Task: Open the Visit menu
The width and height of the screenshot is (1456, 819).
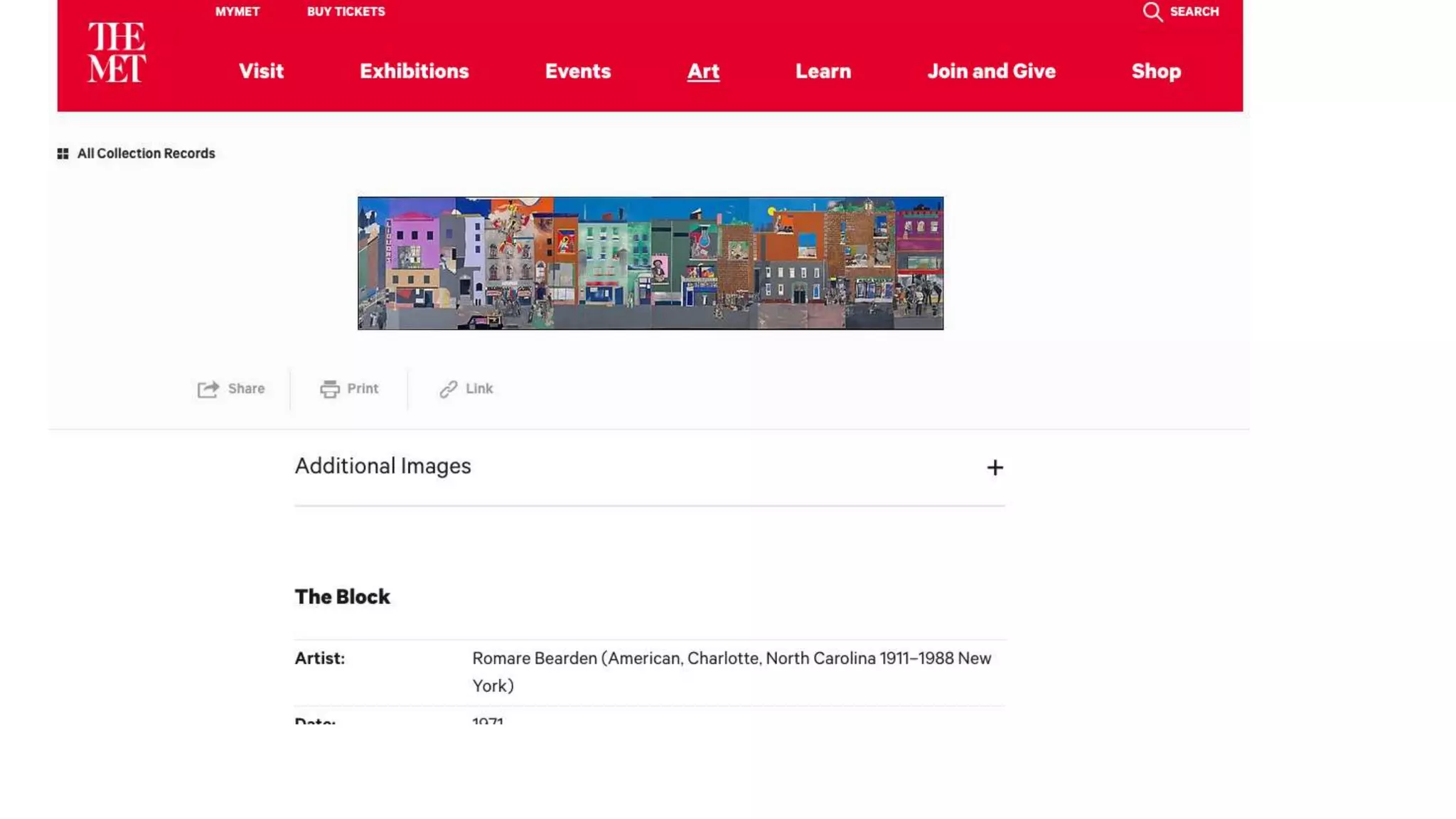Action: pos(261,71)
